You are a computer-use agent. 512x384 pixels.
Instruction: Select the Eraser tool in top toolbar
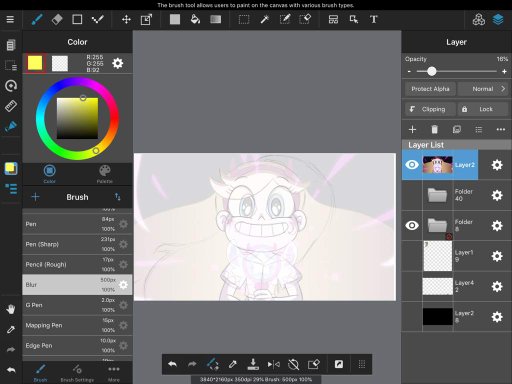pos(57,19)
